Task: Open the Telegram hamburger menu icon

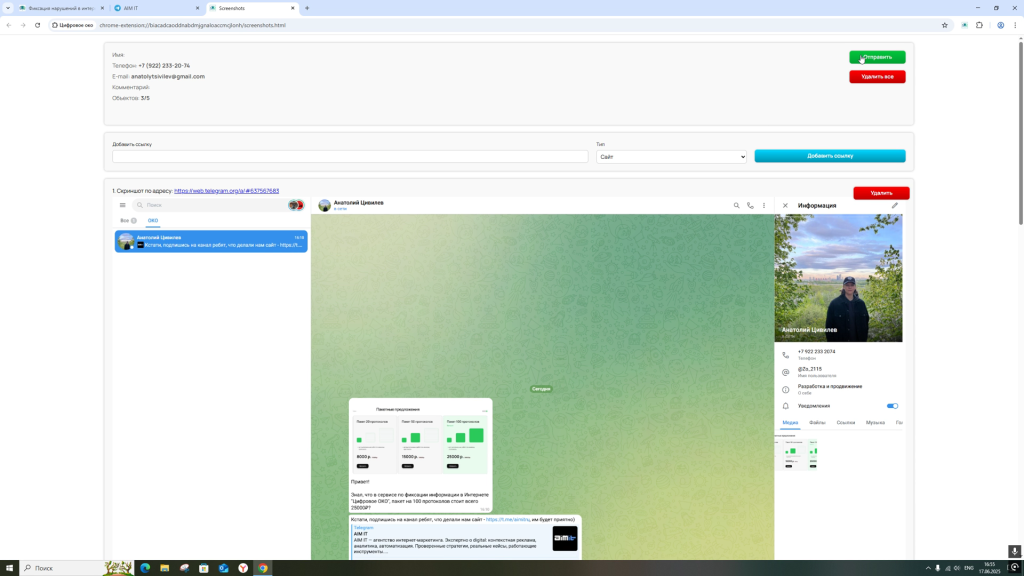Action: 123,205
